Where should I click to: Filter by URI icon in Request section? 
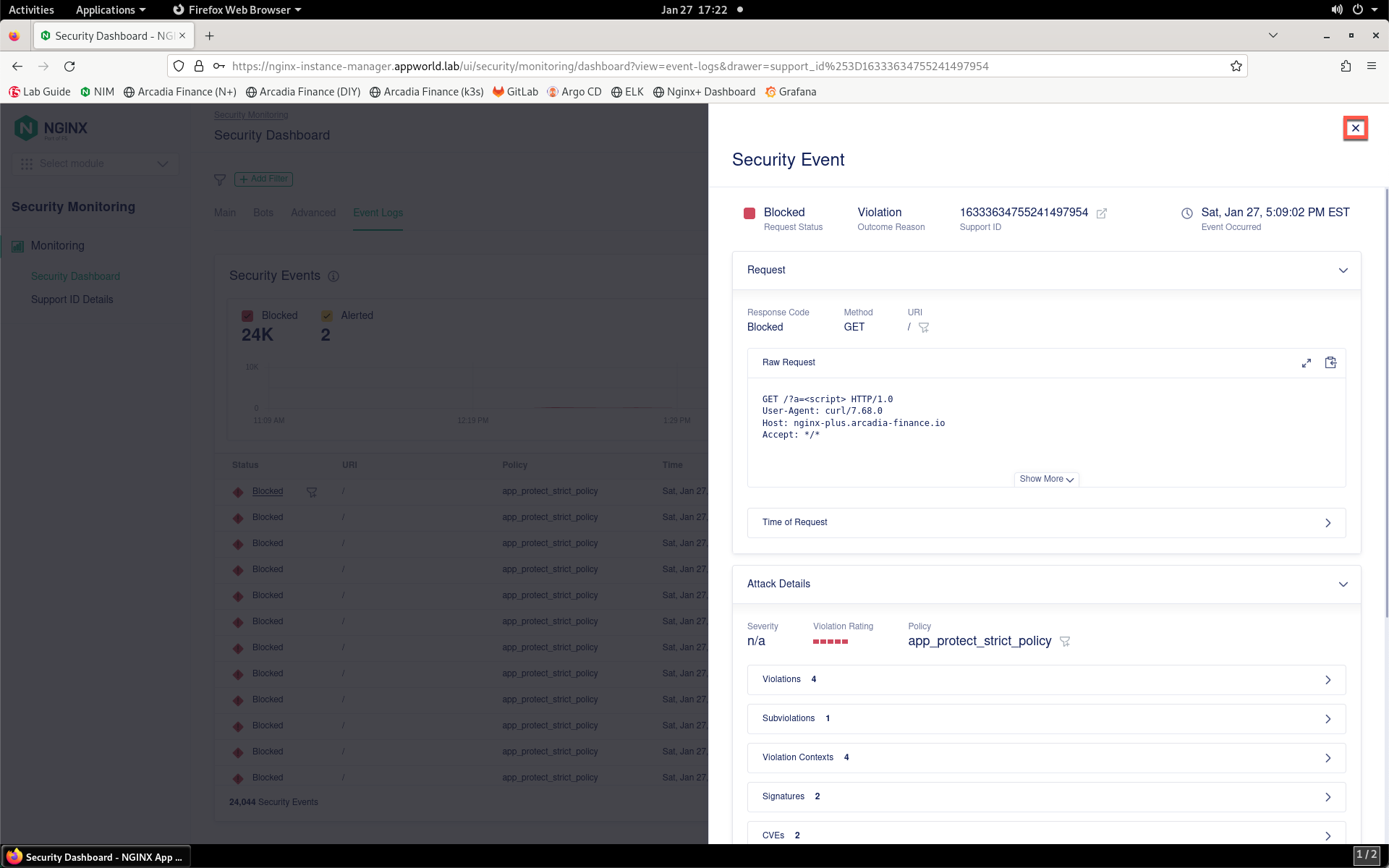[x=924, y=328]
